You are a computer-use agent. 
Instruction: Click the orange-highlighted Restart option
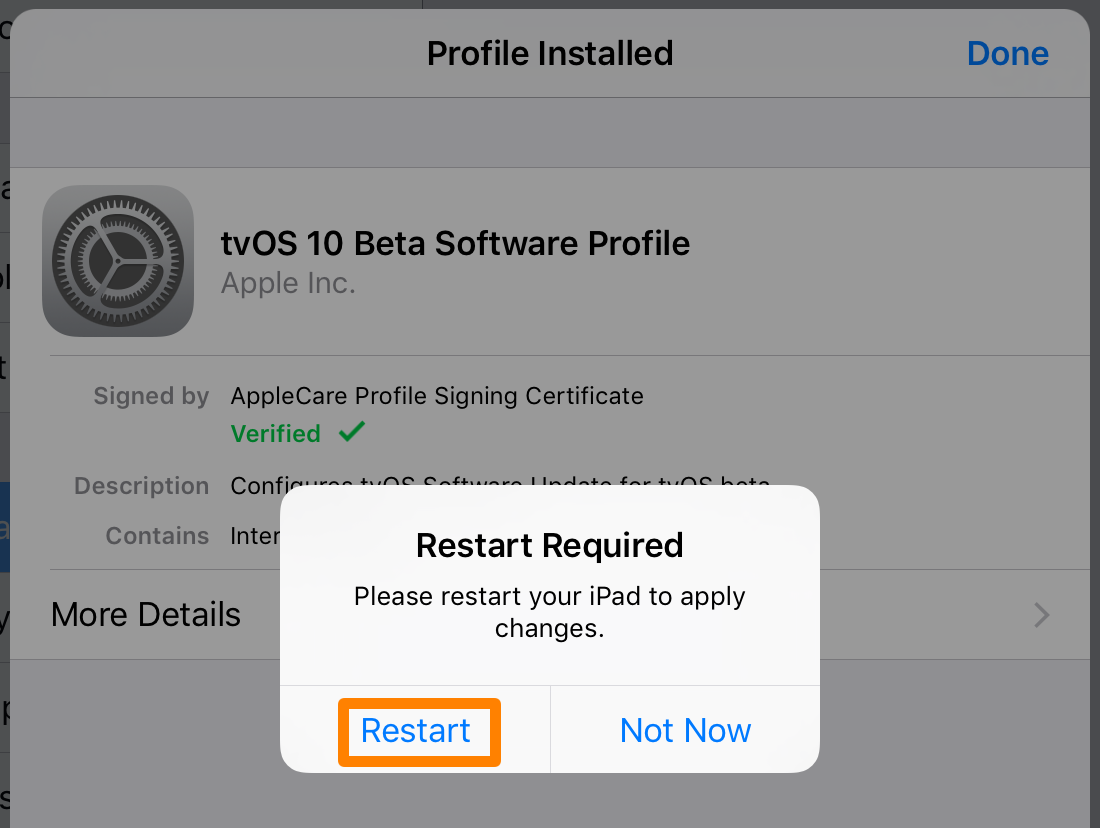[x=417, y=731]
